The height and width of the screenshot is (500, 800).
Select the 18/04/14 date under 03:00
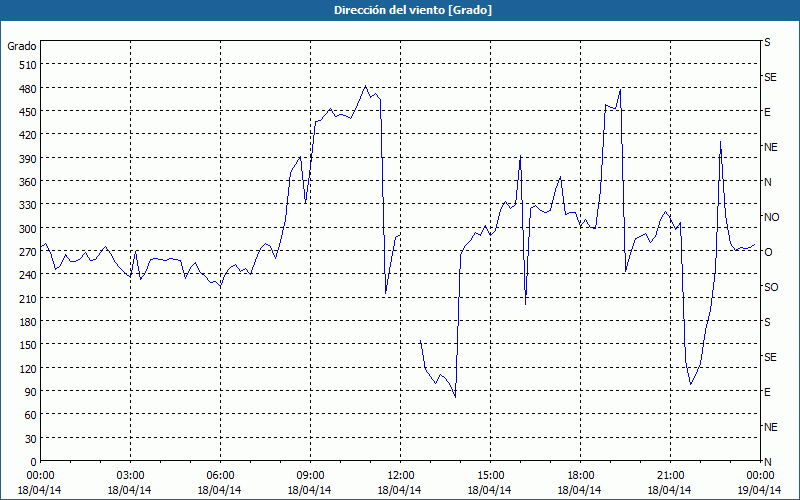[129, 490]
